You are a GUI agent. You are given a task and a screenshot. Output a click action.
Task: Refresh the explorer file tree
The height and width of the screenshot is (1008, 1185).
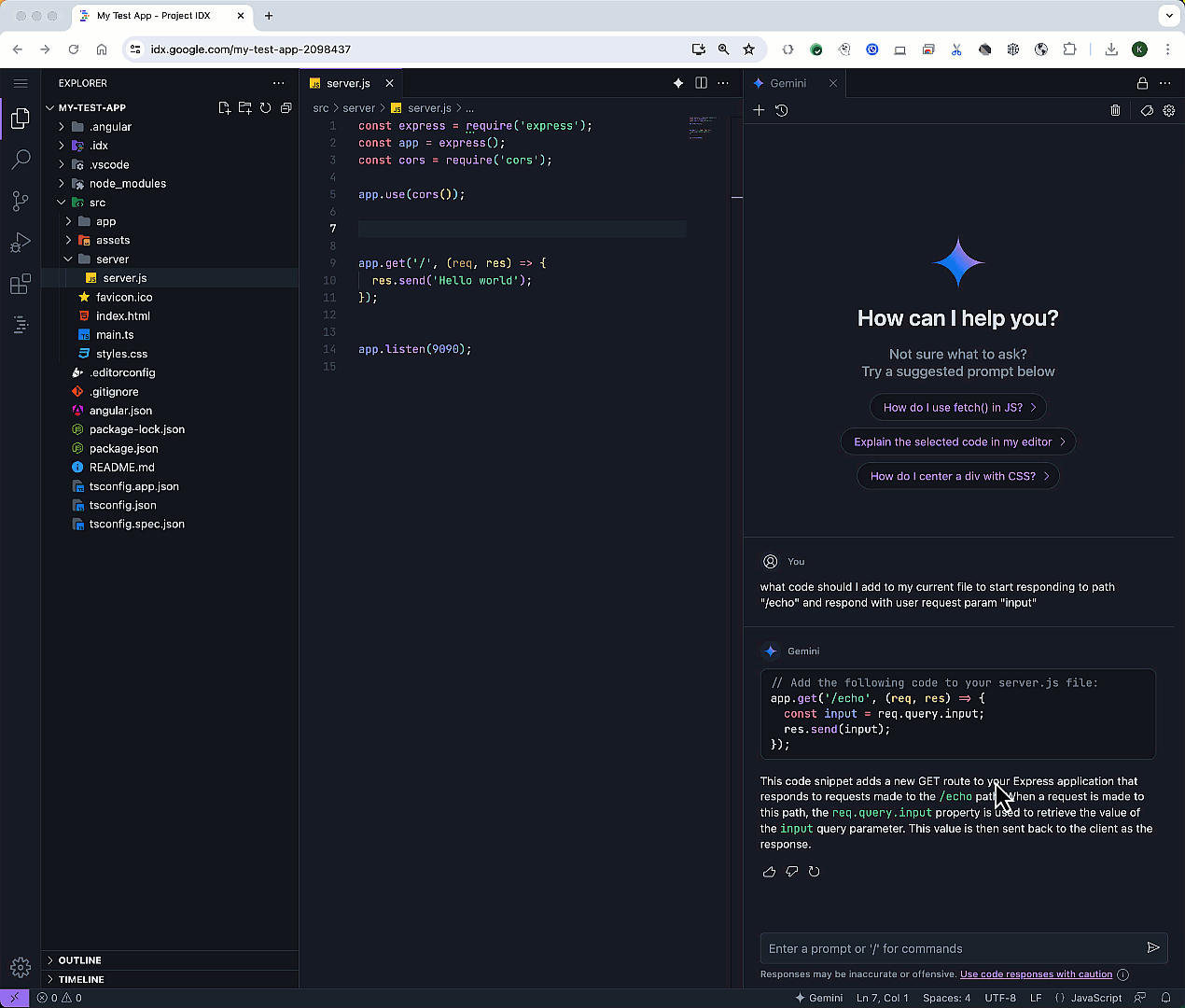tap(265, 108)
